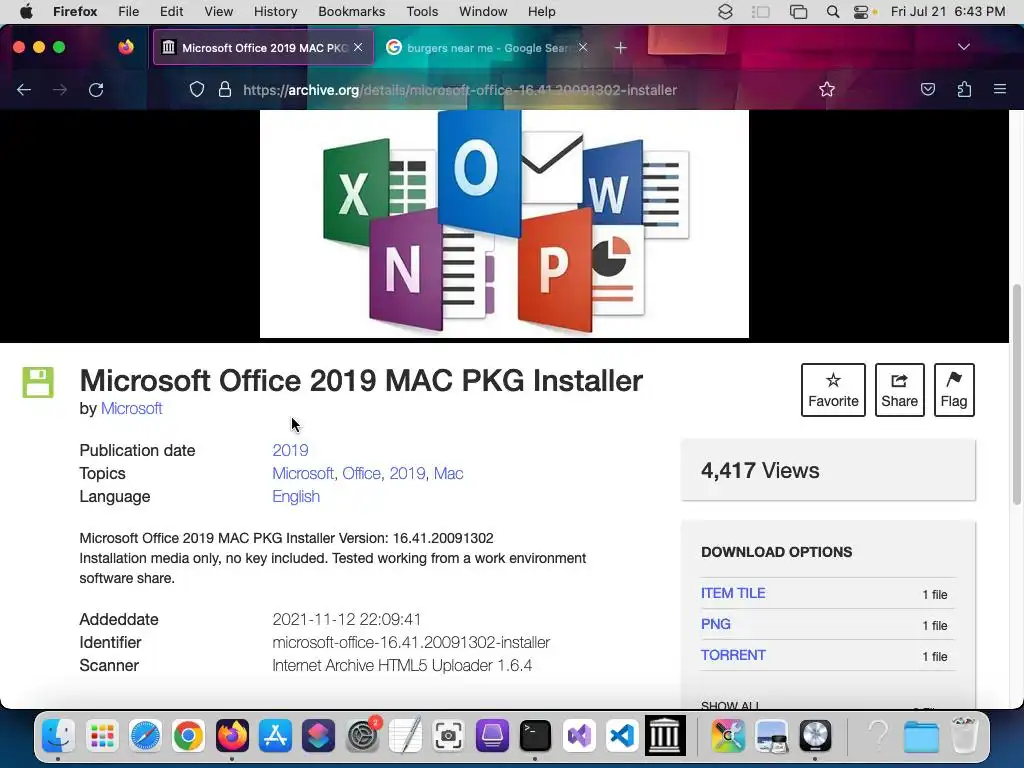Open the Edit menu
The height and width of the screenshot is (768, 1024).
tap(171, 11)
